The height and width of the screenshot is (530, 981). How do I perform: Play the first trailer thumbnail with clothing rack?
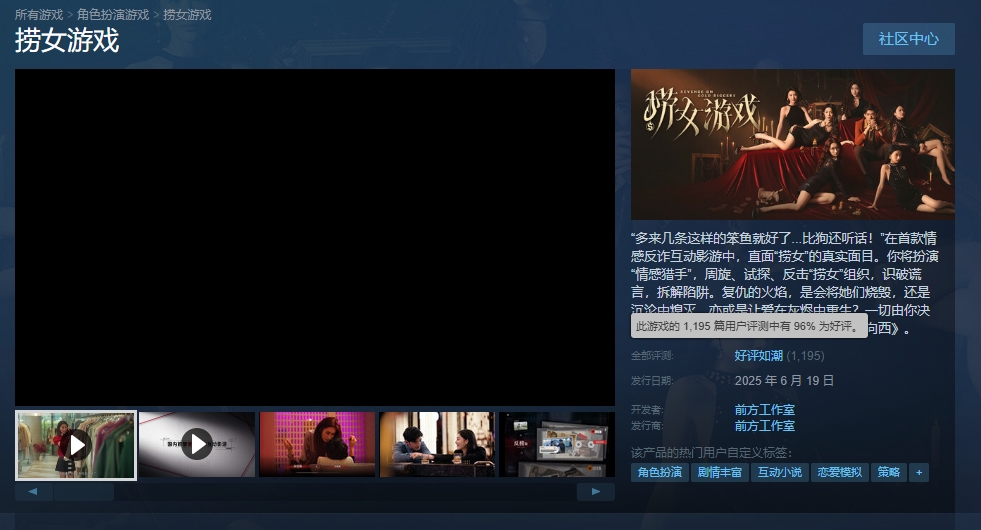coord(76,445)
